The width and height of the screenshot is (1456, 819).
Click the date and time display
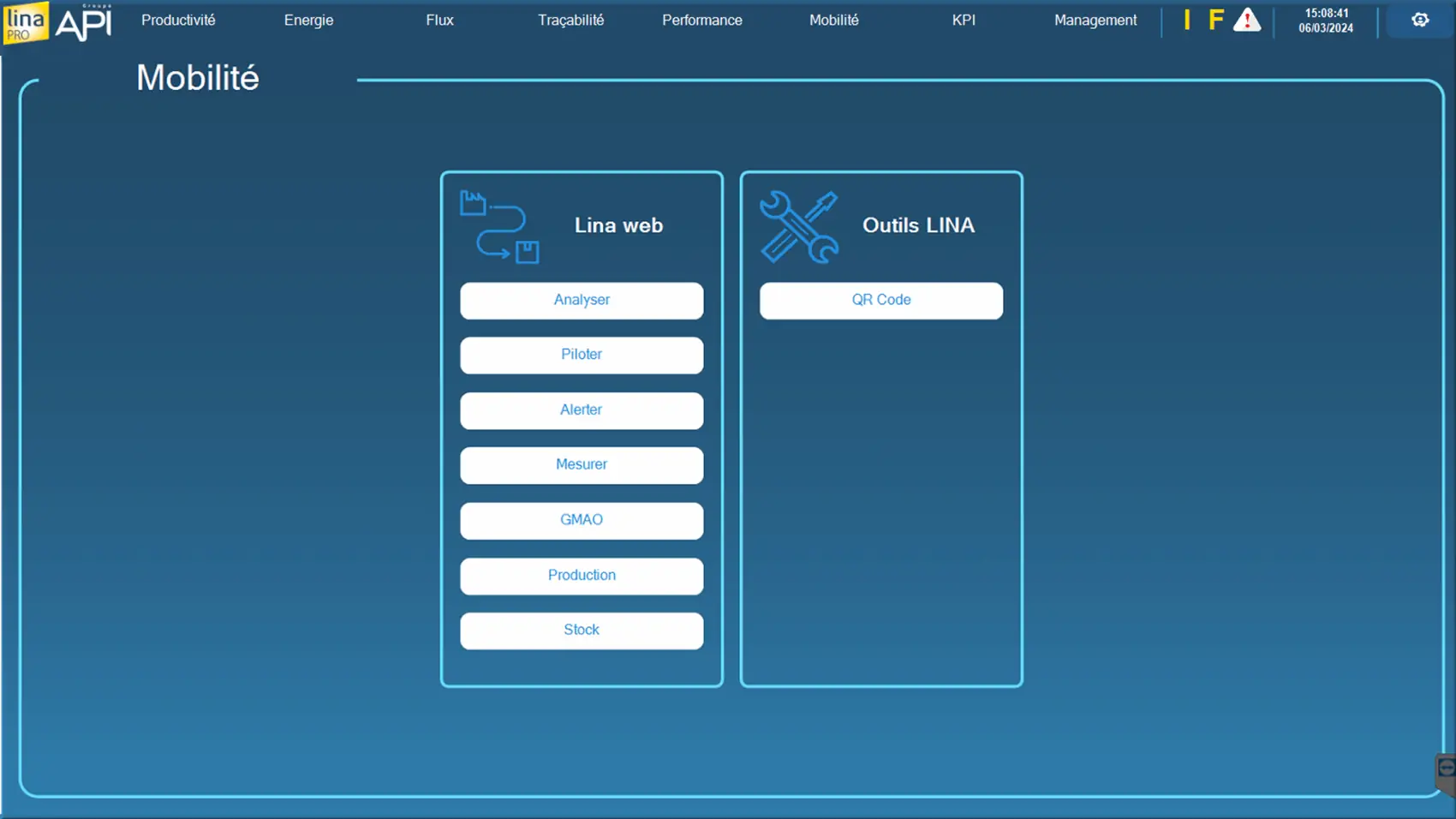[x=1326, y=21]
